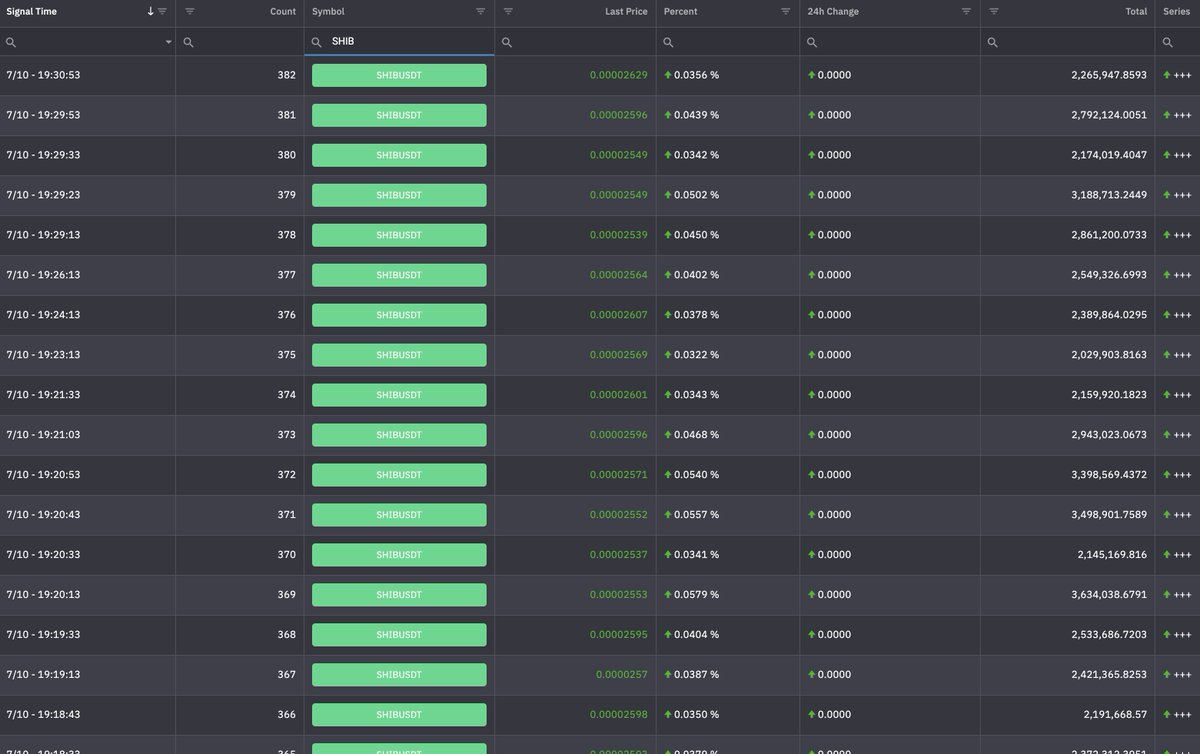
Task: Click the SHIBUSDT button in row 372
Action: [x=399, y=475]
